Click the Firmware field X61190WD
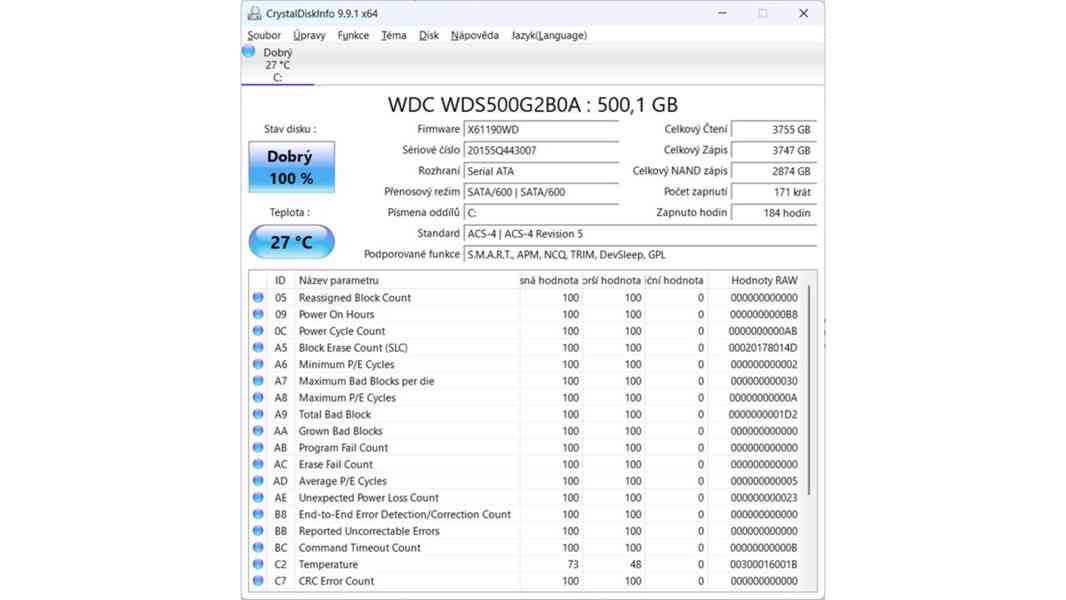 (x=541, y=129)
